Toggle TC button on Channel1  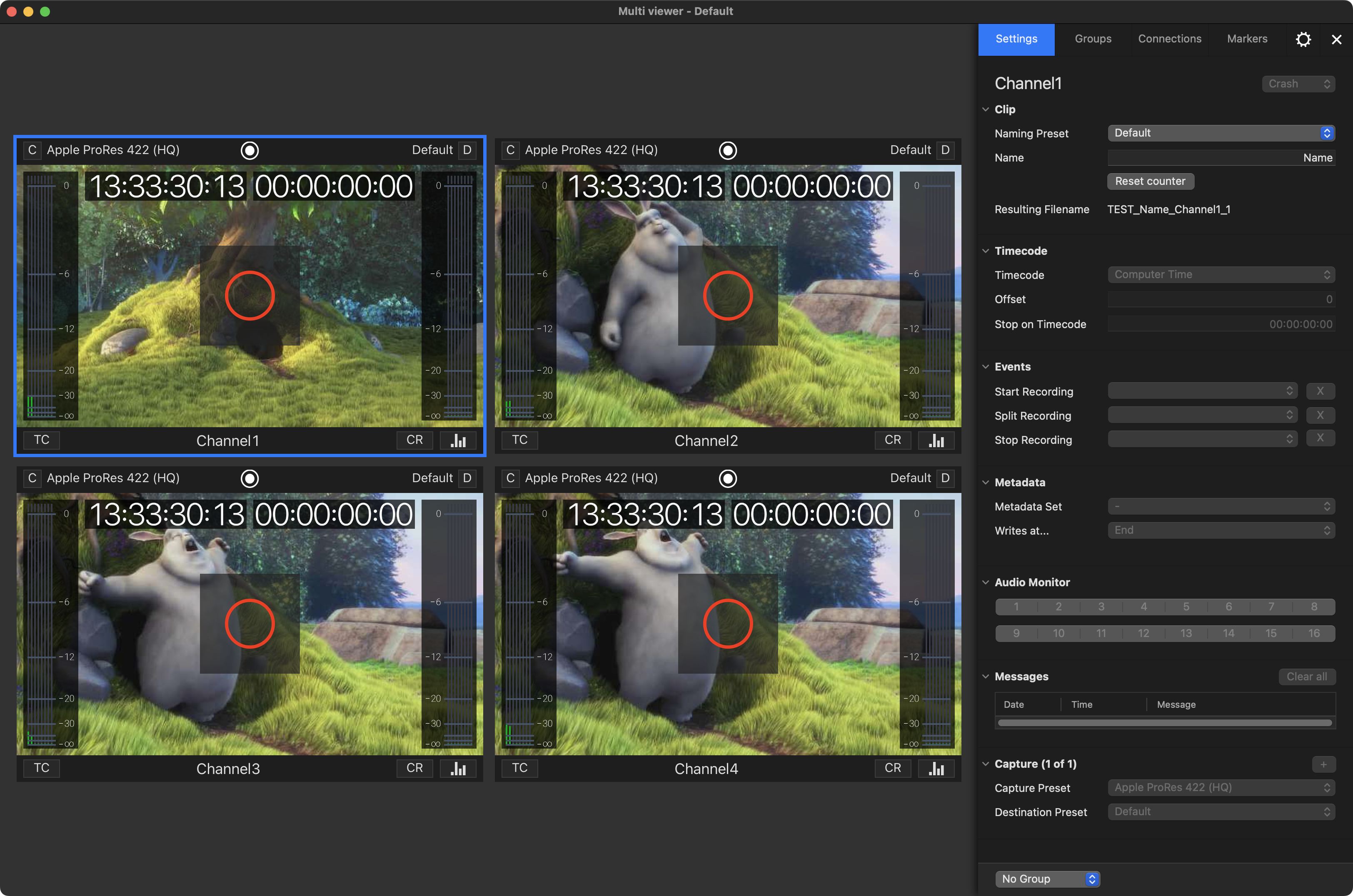[x=41, y=440]
